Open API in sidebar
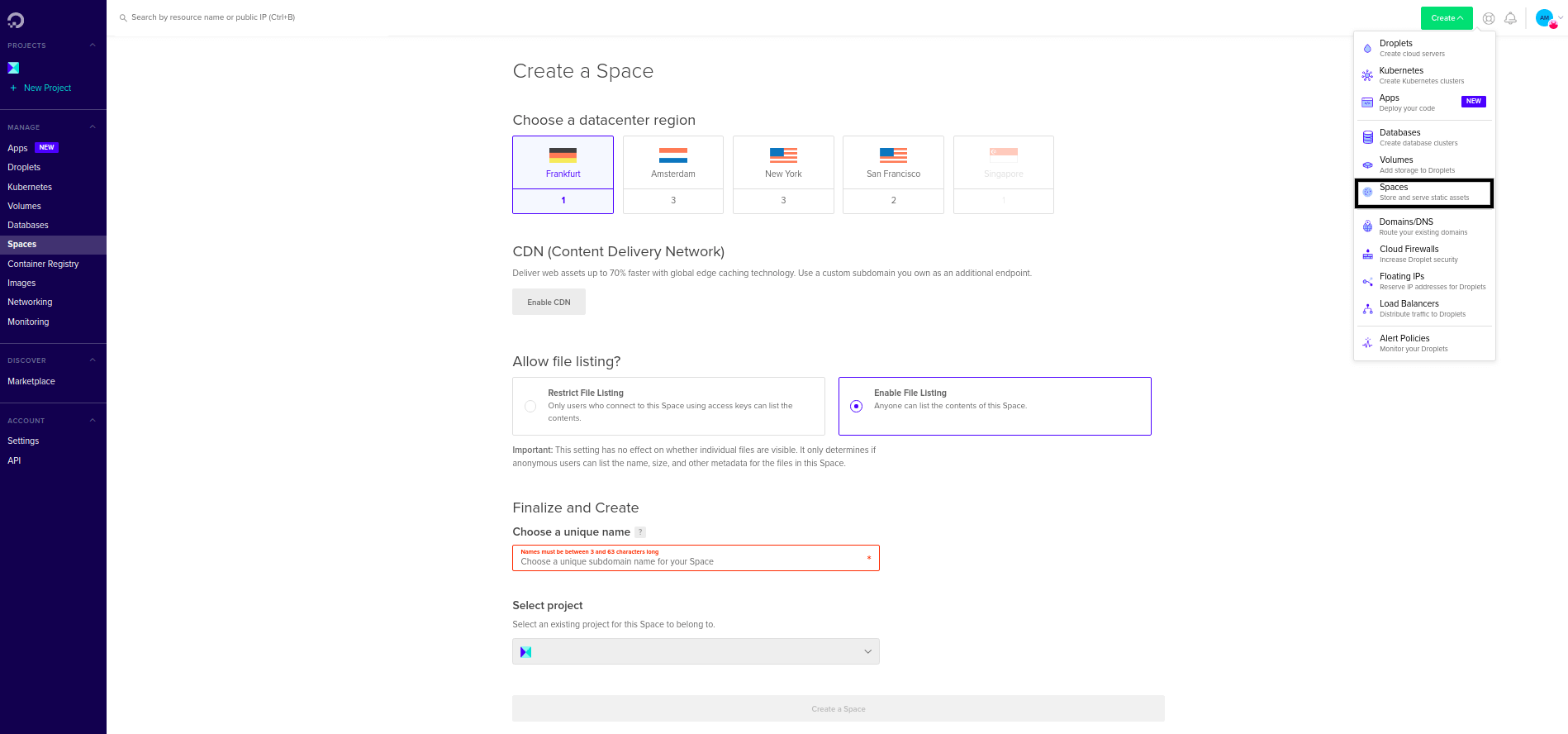This screenshot has width=1568, height=734. click(x=14, y=460)
